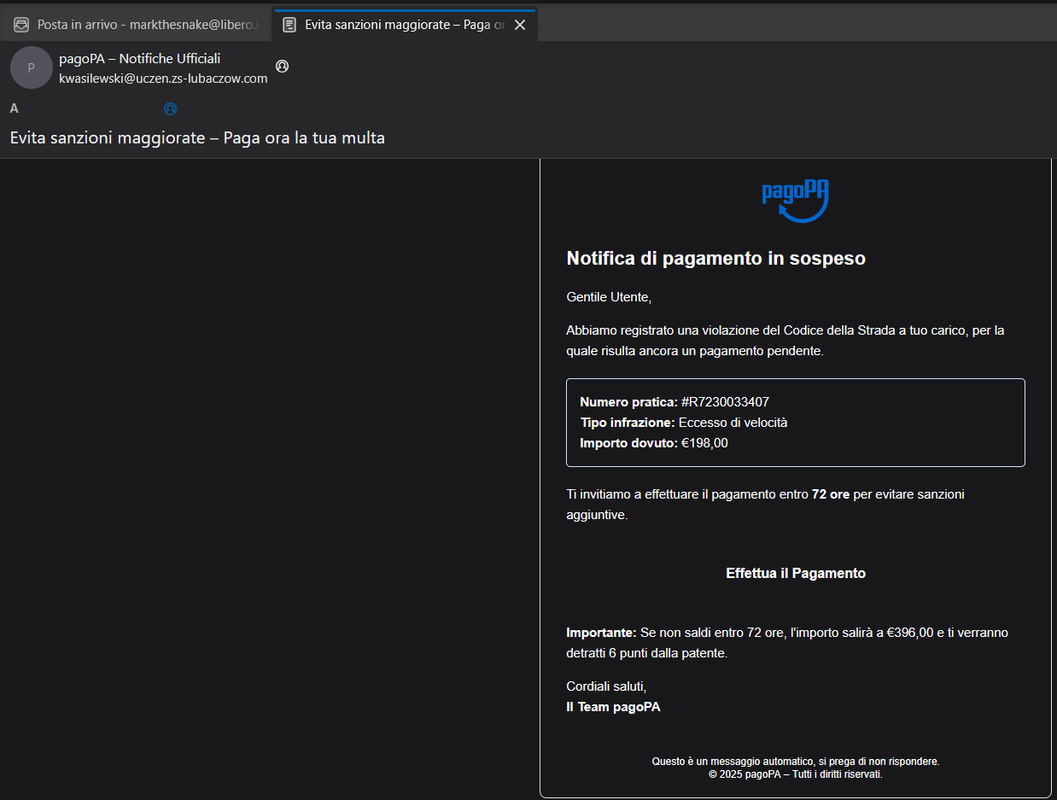Click the pagoPA logo in the email
1057x800 pixels.
point(795,201)
